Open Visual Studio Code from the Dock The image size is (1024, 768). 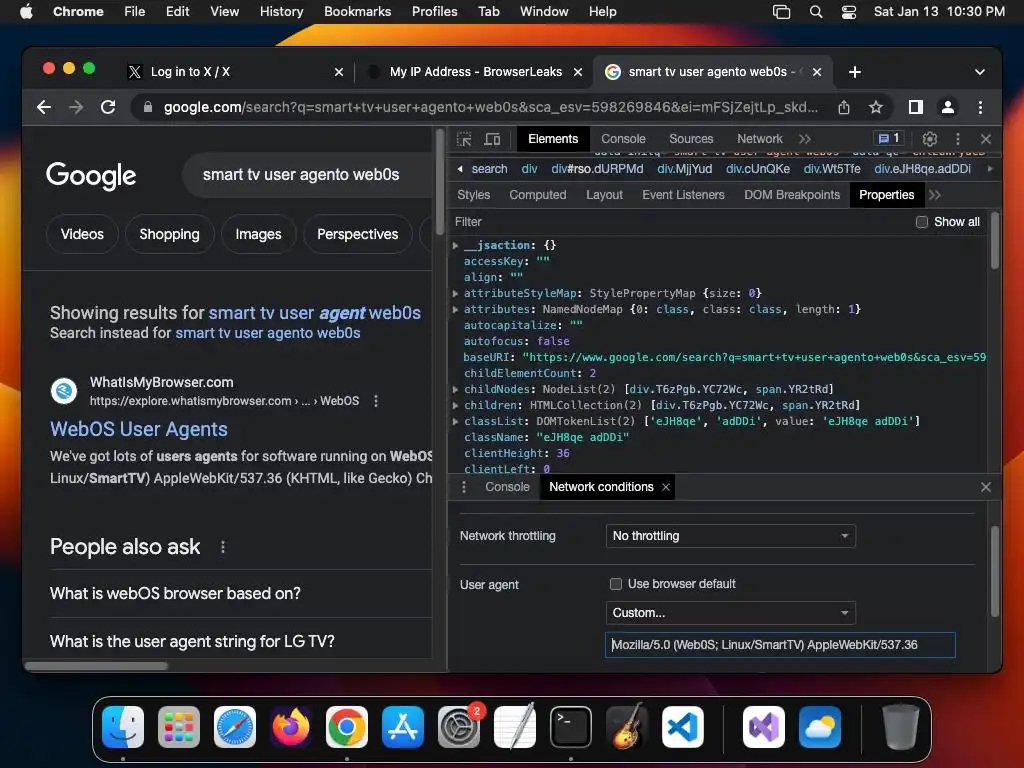tap(683, 726)
